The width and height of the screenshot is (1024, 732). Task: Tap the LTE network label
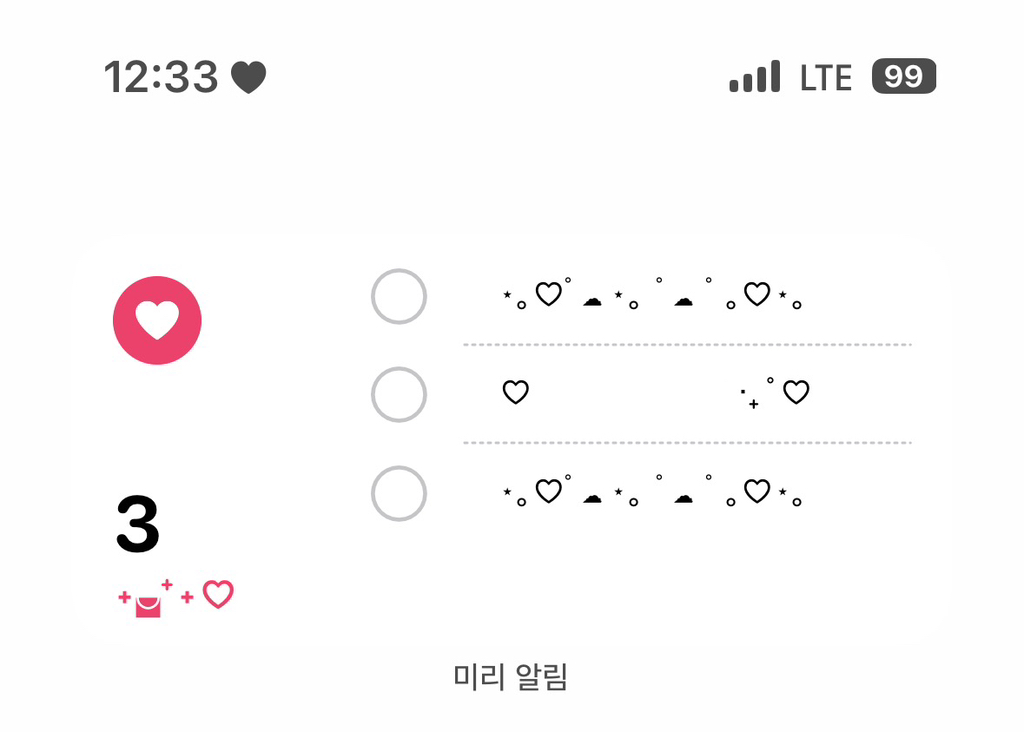[x=826, y=77]
